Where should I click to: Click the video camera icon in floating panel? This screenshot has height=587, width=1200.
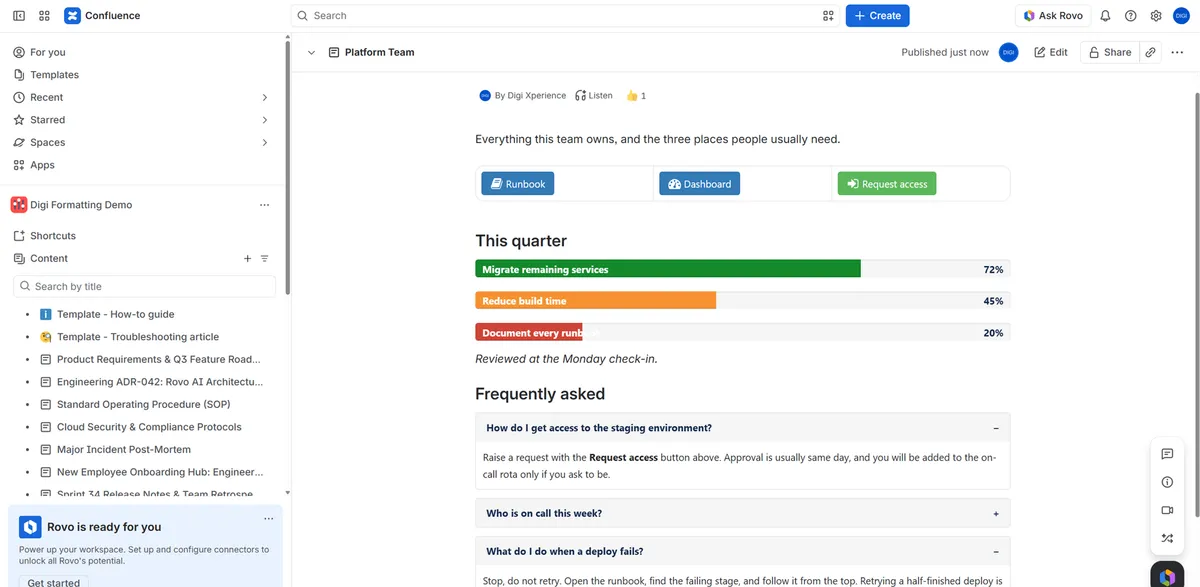pyautogui.click(x=1167, y=510)
